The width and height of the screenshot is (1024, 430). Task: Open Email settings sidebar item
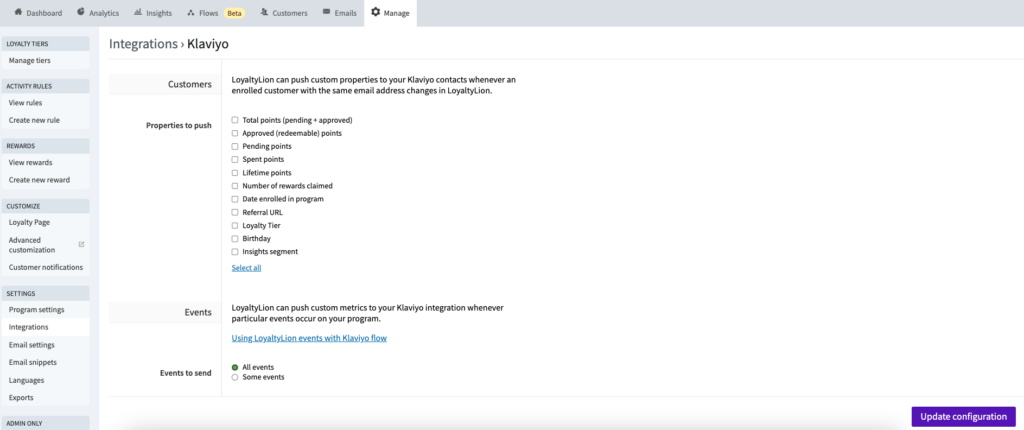(x=31, y=345)
